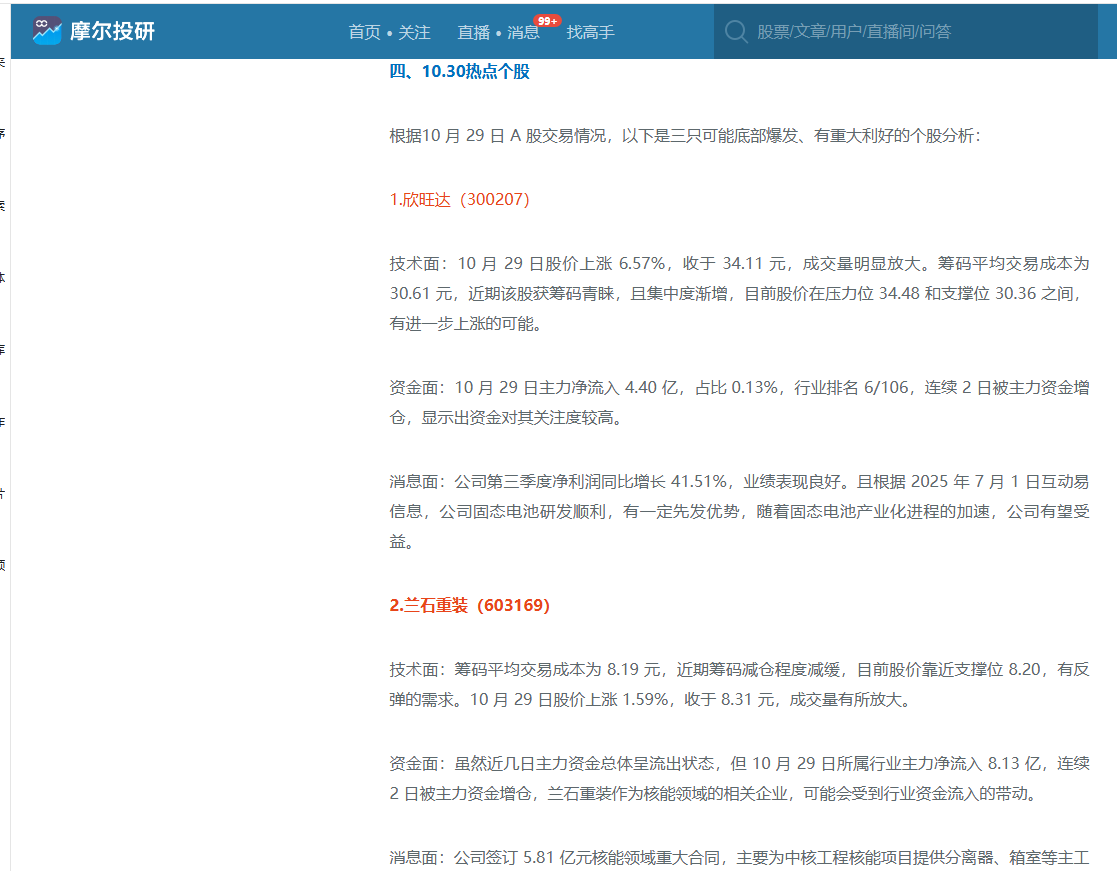The width and height of the screenshot is (1117, 871).
Task: Open the 首页 menu item
Action: 364,32
